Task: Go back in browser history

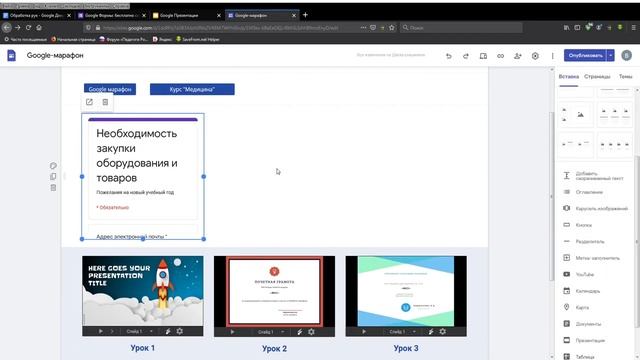Action: click(7, 28)
